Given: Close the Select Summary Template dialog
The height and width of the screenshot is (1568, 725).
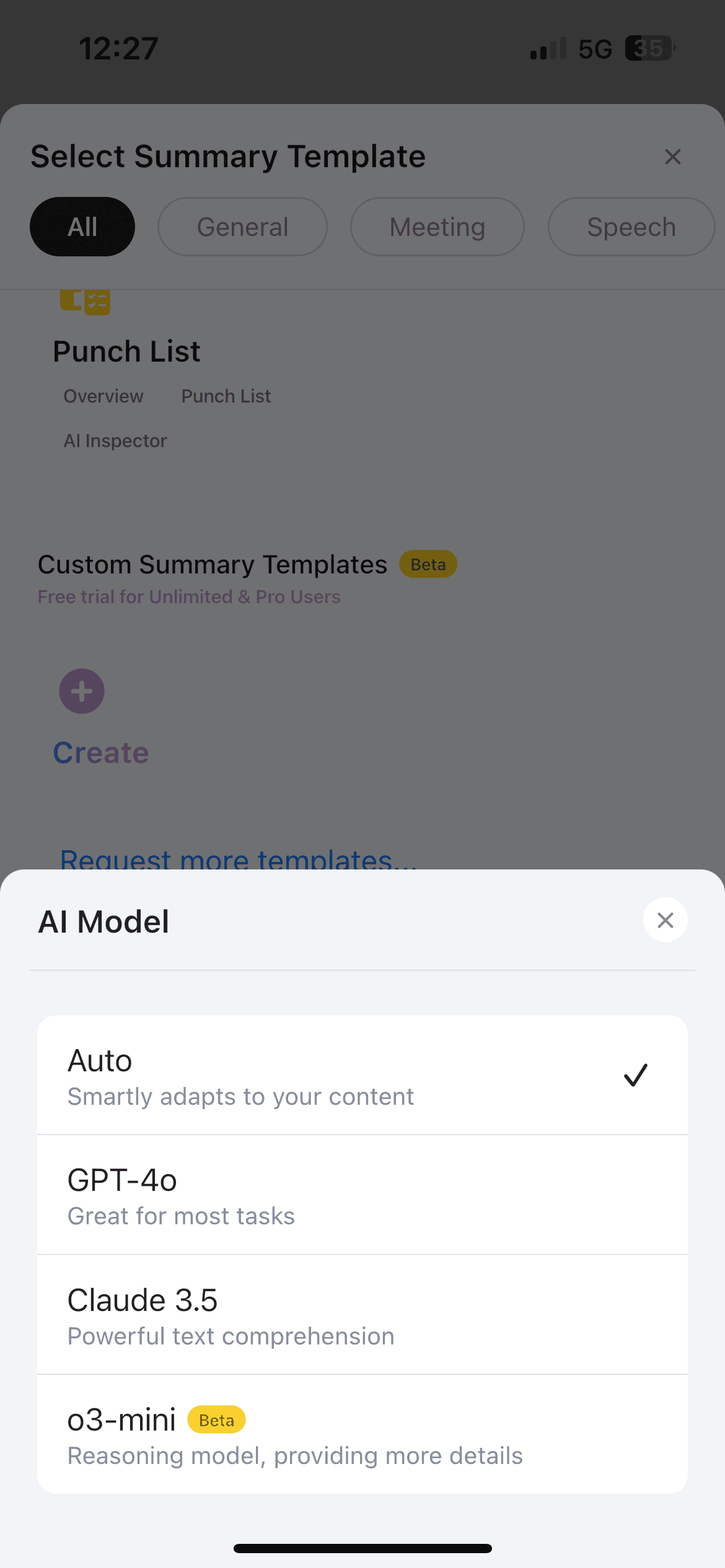Looking at the screenshot, I should coord(672,157).
